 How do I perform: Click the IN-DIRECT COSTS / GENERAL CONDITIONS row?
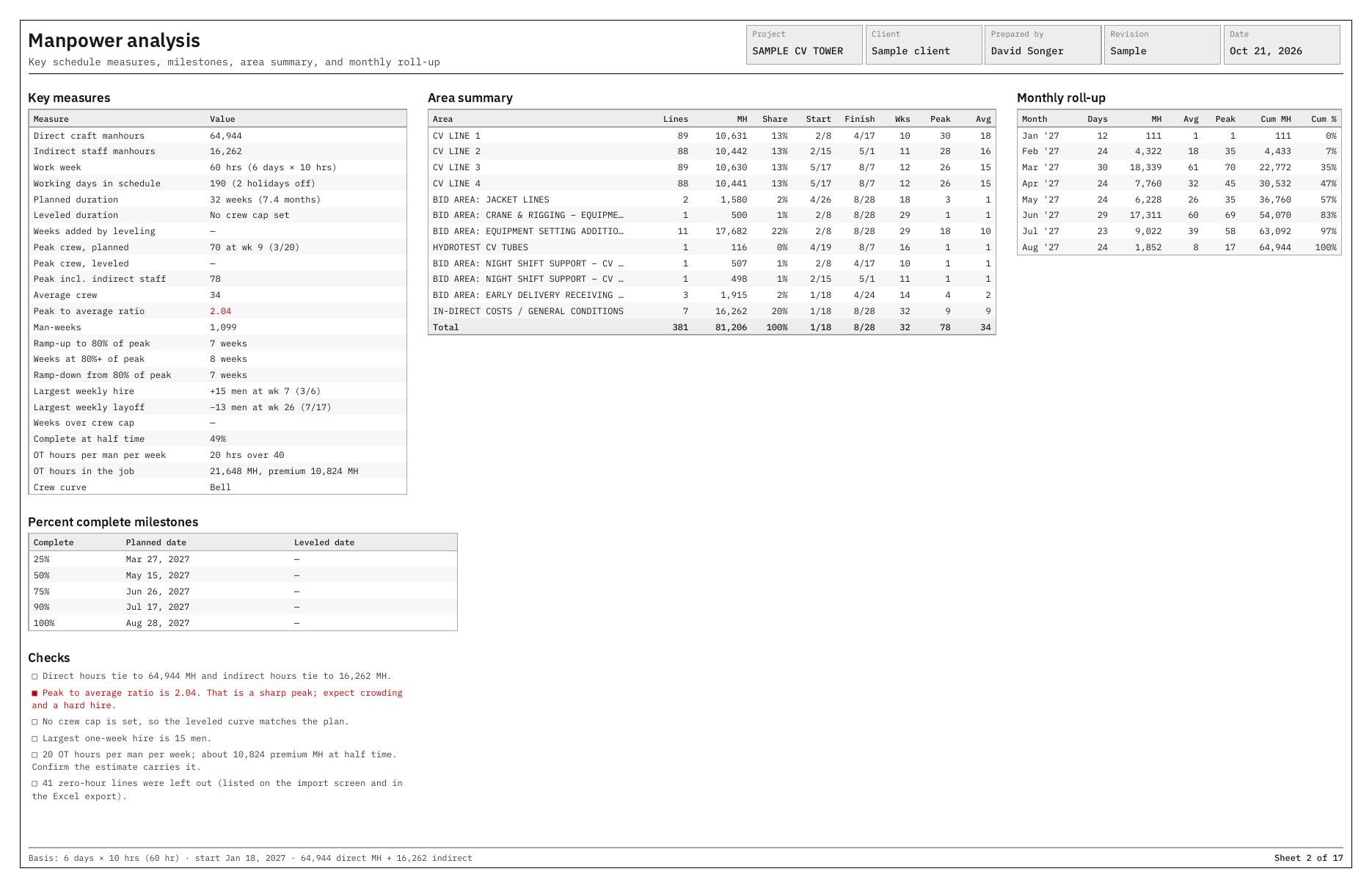coord(712,311)
